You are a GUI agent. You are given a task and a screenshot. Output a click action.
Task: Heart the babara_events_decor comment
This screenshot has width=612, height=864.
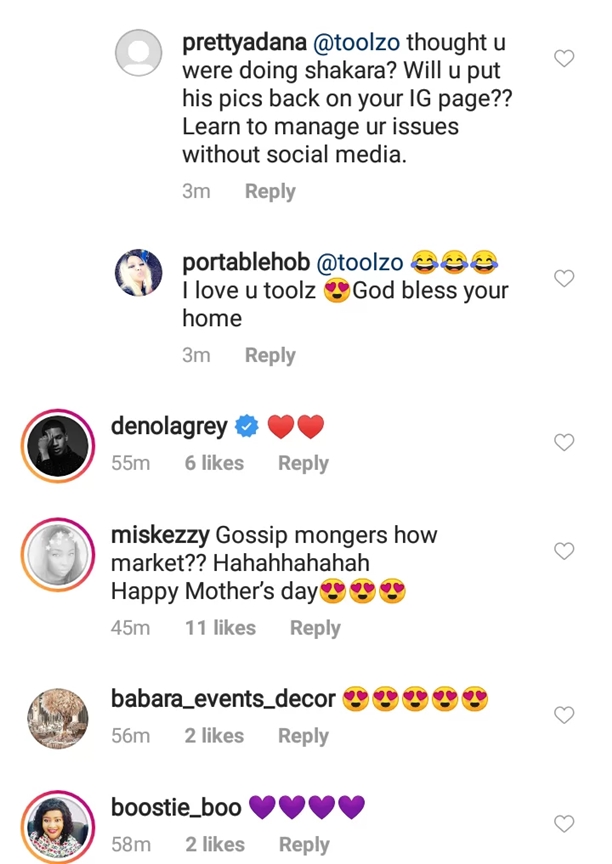coord(564,714)
